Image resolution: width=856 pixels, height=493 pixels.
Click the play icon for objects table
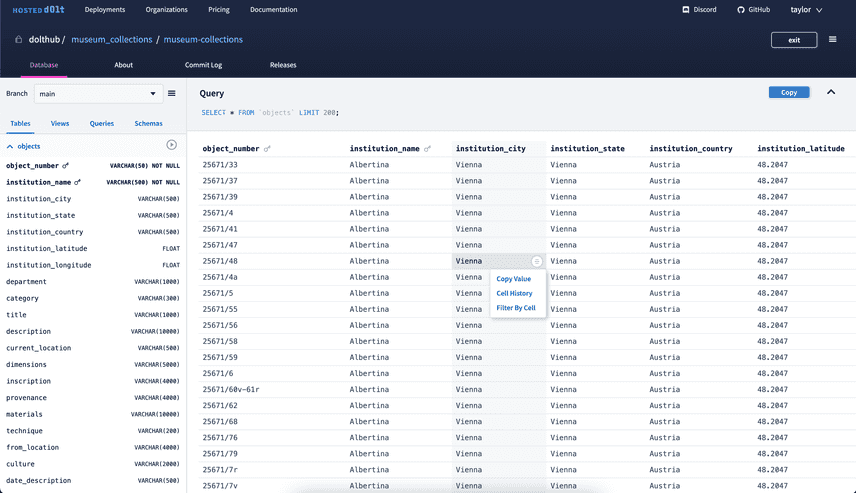171,145
